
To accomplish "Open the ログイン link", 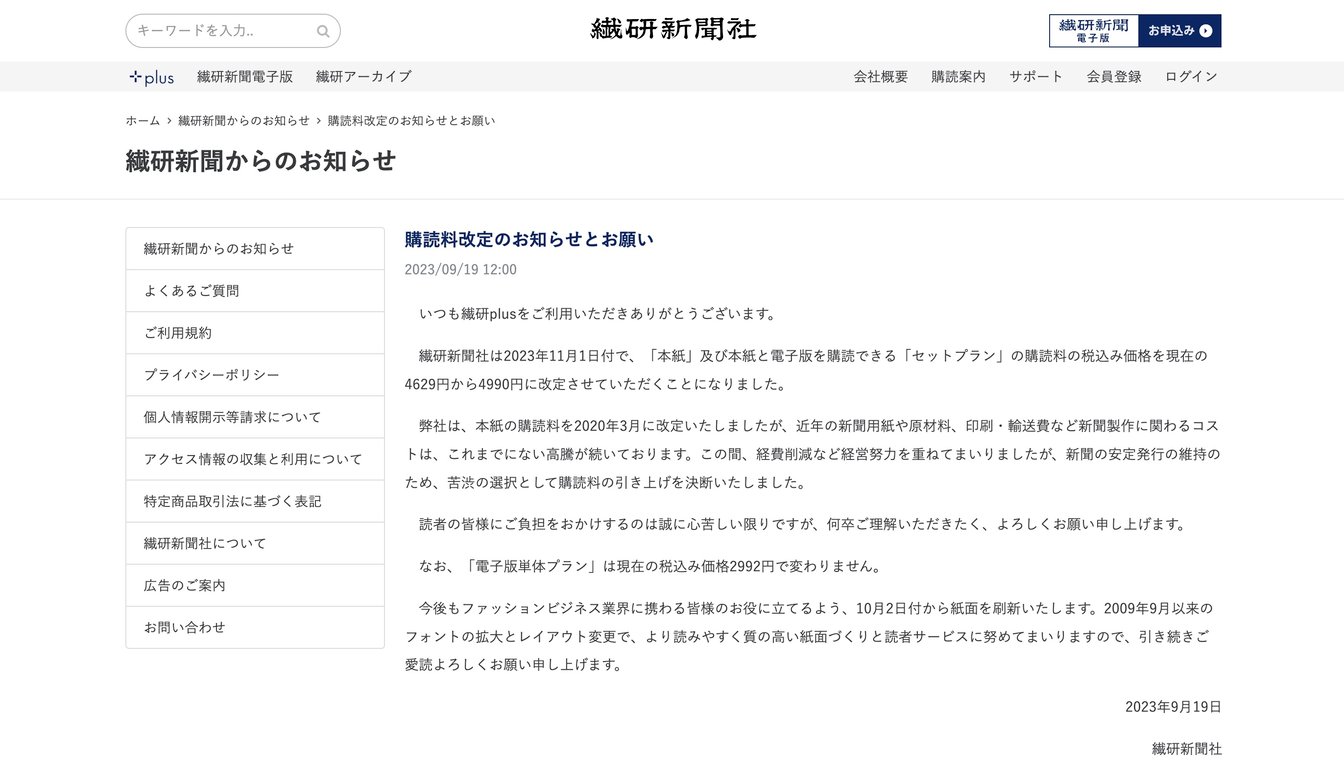I will pyautogui.click(x=1190, y=76).
